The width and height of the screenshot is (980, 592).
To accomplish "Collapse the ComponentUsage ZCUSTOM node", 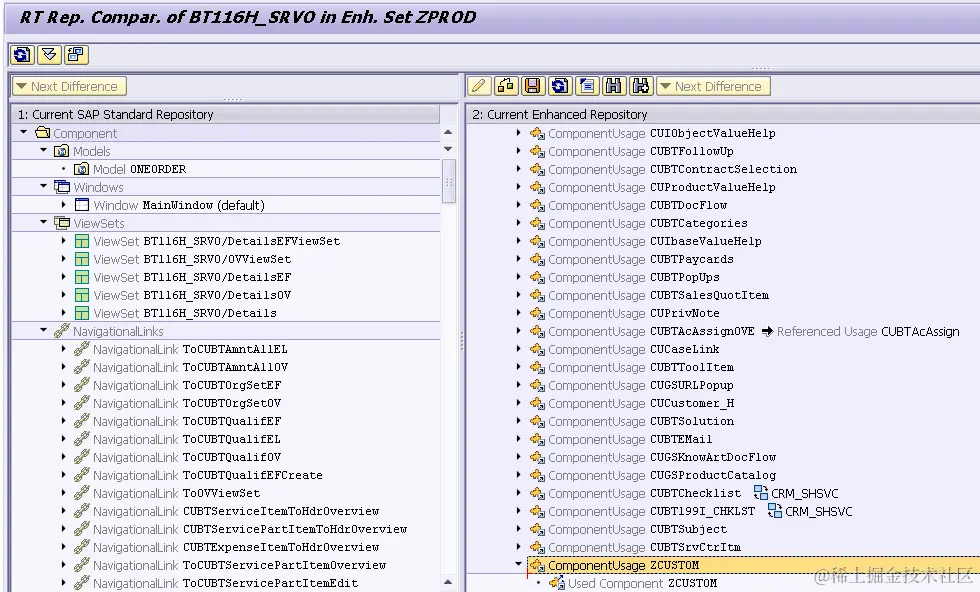I will point(518,564).
